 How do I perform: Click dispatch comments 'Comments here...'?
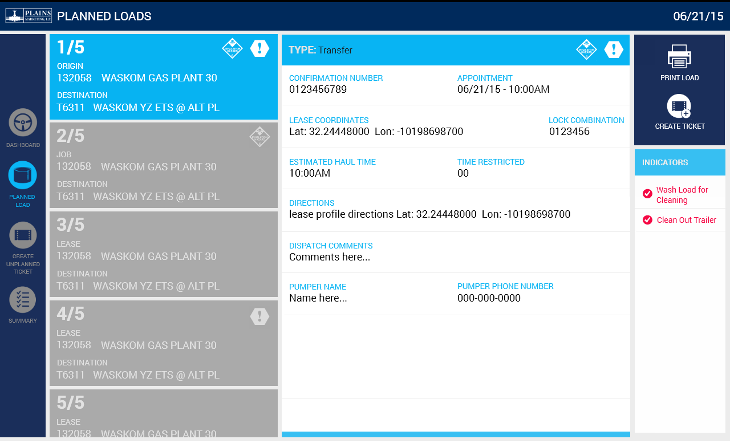point(330,257)
